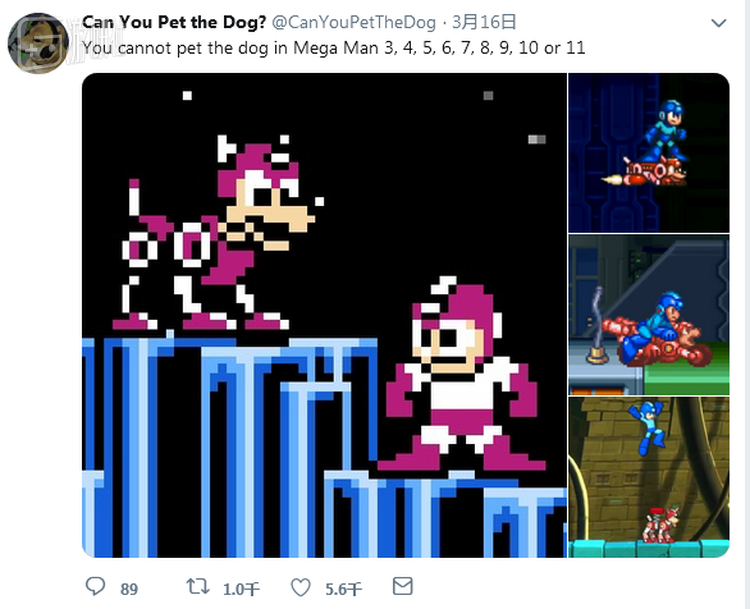Click the reply speech bubble icon
This screenshot has width=750, height=609.
pyautogui.click(x=95, y=586)
